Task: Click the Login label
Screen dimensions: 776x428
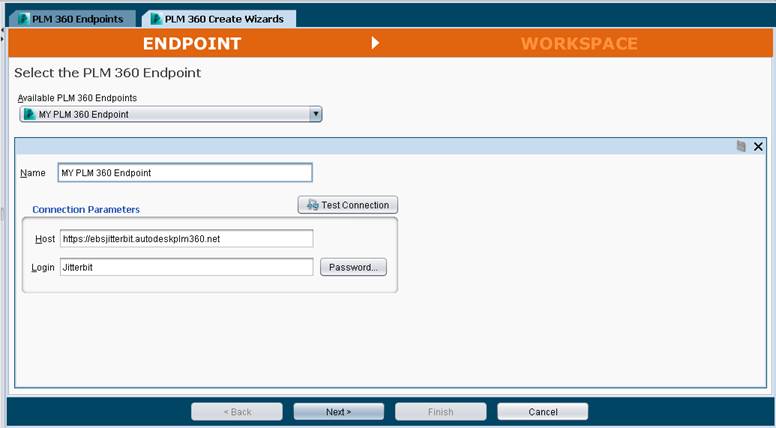Action: point(43,268)
